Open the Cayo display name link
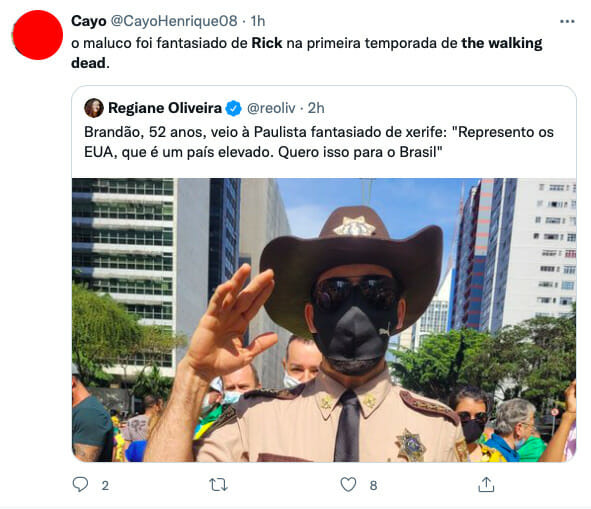 pos(89,21)
